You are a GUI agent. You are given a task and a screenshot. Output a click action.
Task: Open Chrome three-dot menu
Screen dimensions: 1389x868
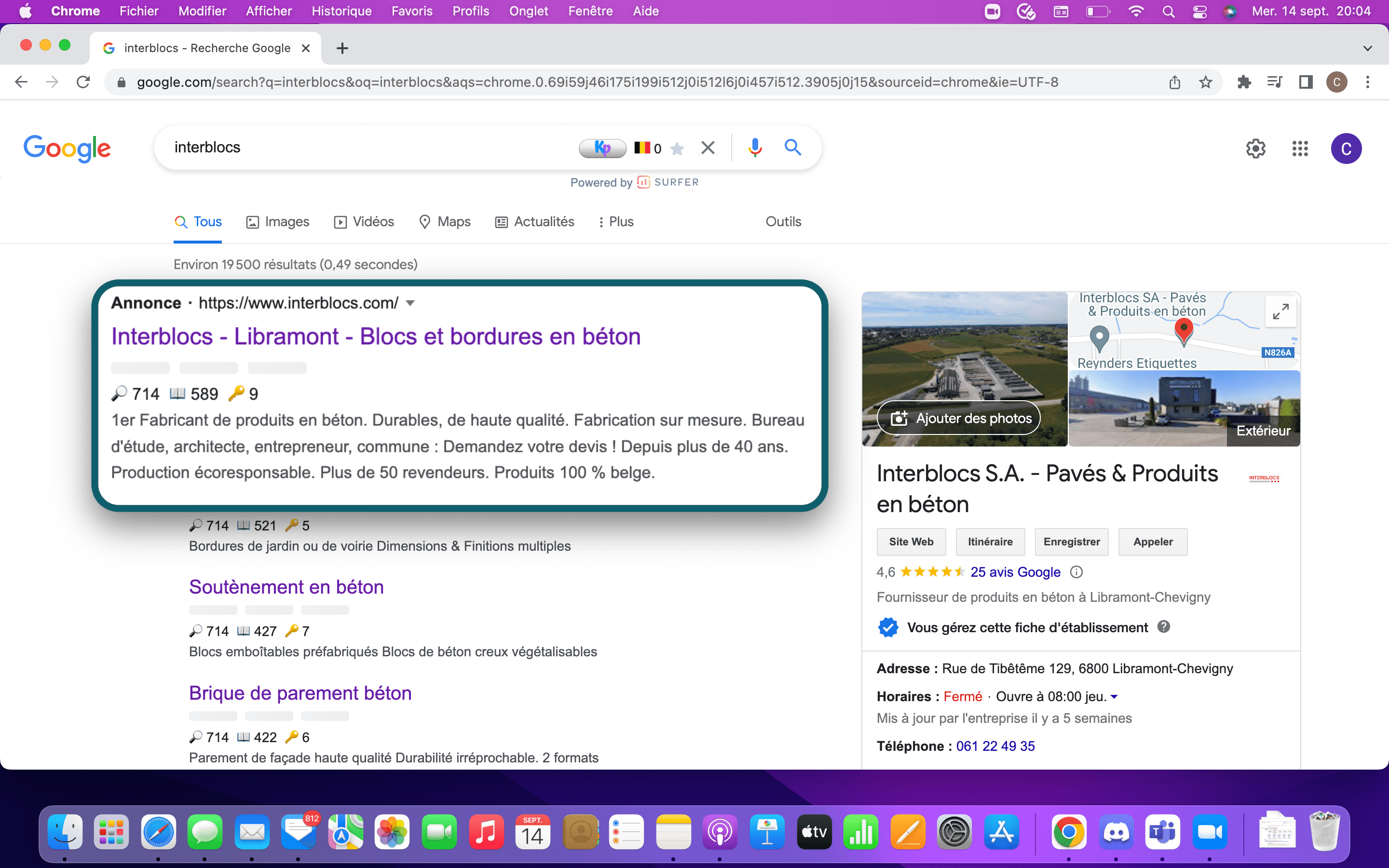(x=1368, y=82)
